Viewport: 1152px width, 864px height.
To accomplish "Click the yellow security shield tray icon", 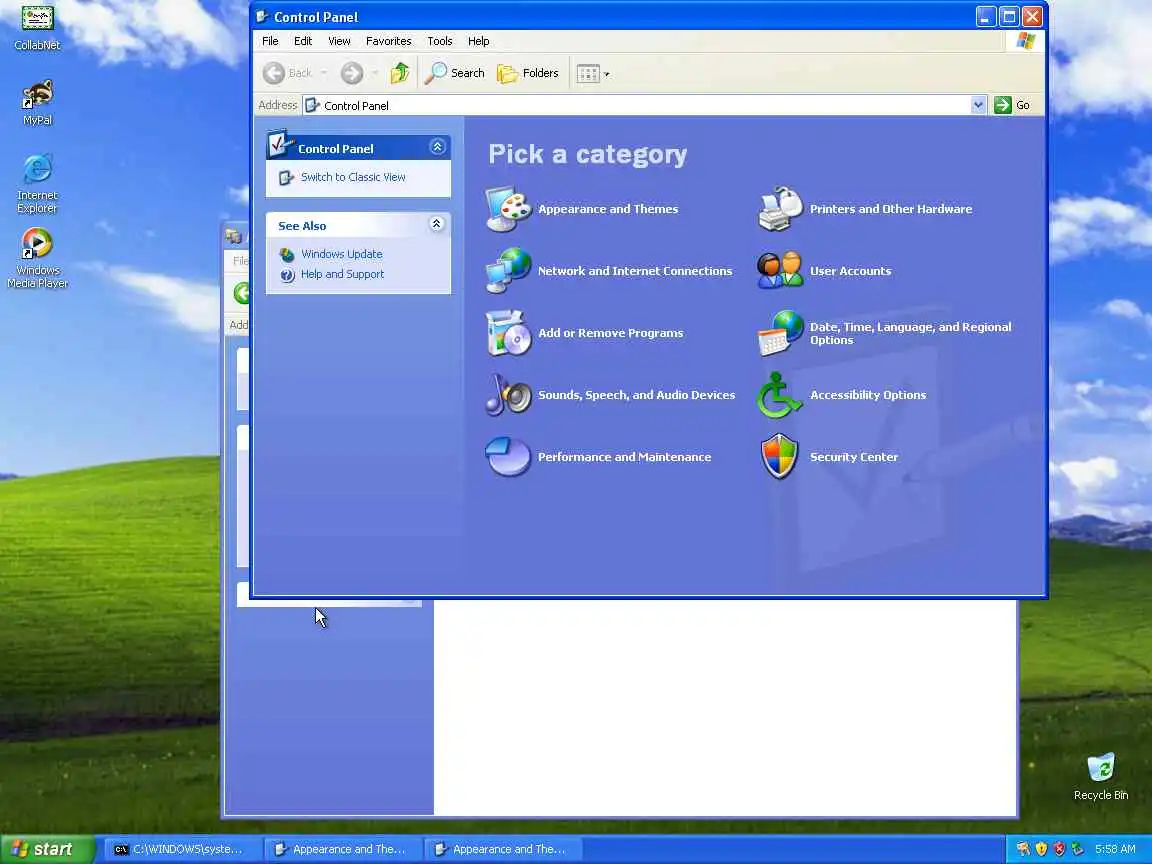I will point(1041,849).
